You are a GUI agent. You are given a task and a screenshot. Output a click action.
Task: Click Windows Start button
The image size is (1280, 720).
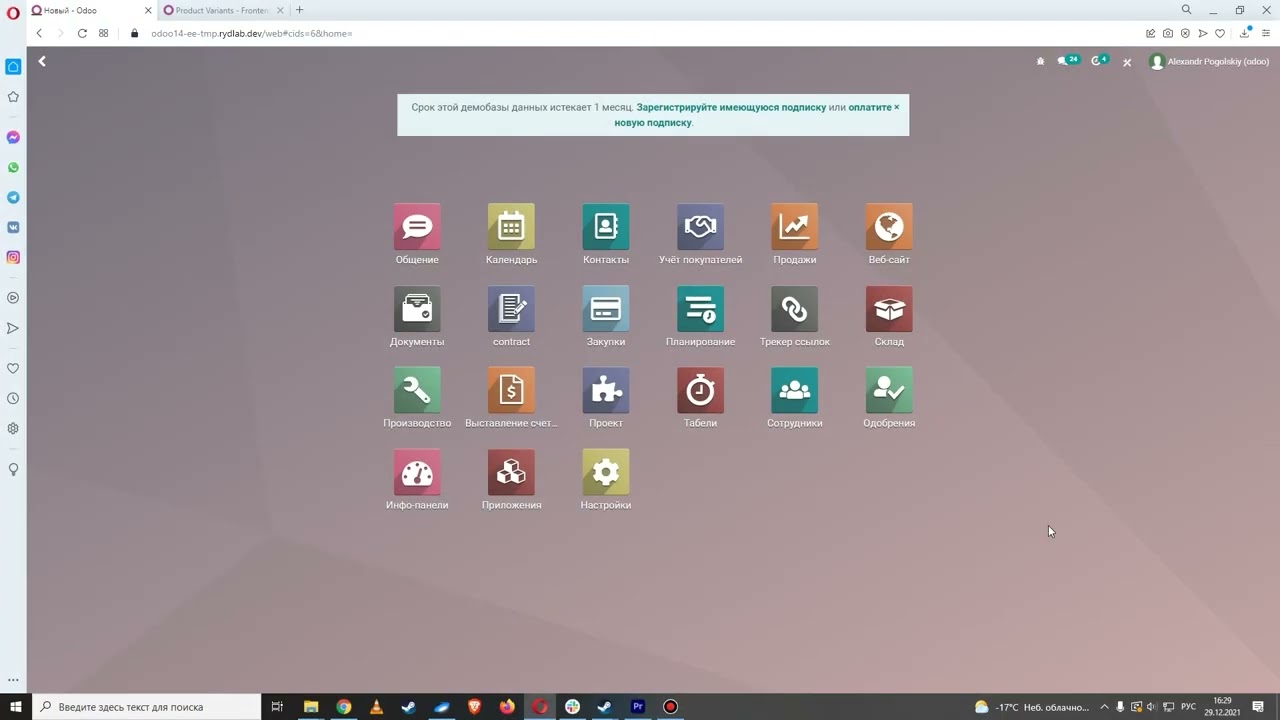[x=16, y=707]
